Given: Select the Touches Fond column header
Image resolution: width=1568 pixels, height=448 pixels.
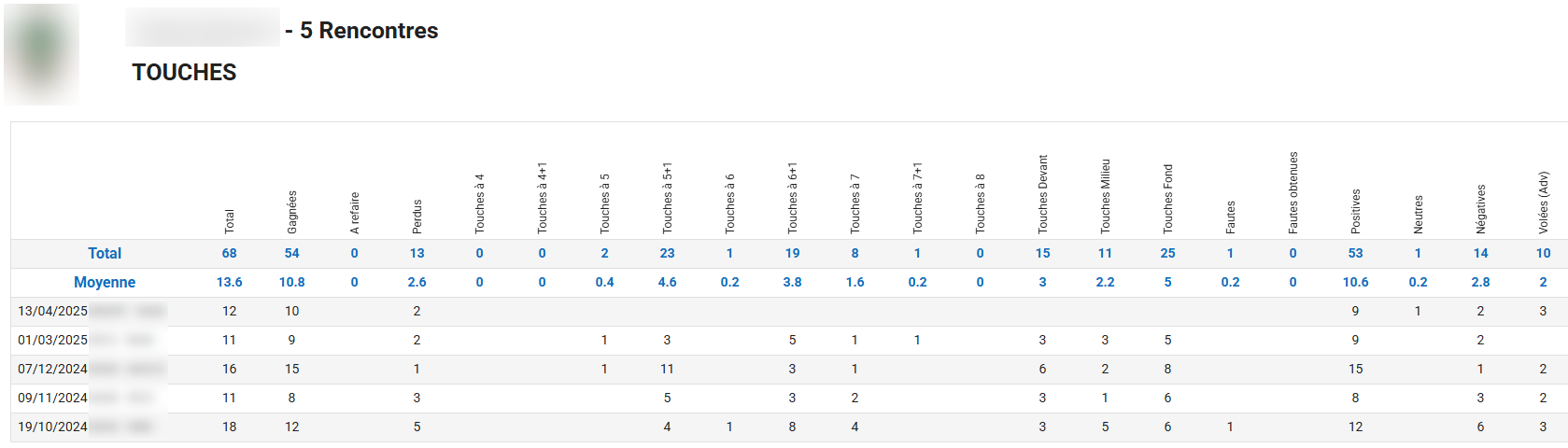Looking at the screenshot, I should (x=1168, y=199).
